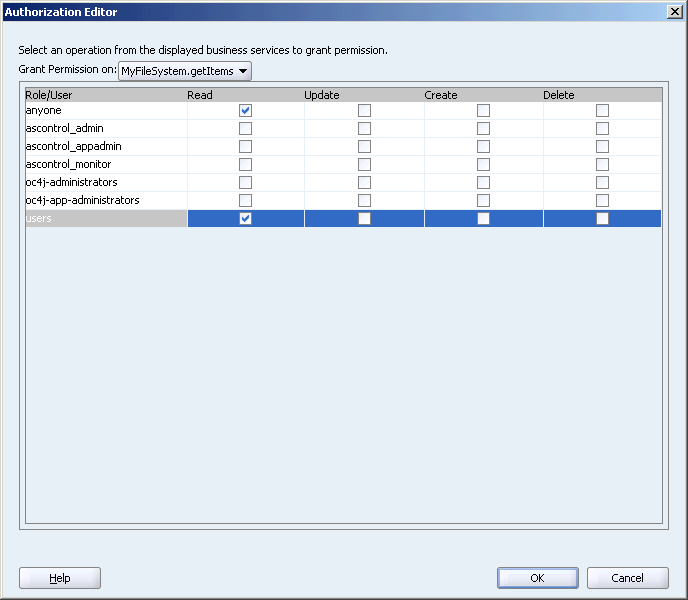Viewport: 688px width, 600px height.
Task: Check Create for ascontrol_monitor
Action: click(x=483, y=165)
